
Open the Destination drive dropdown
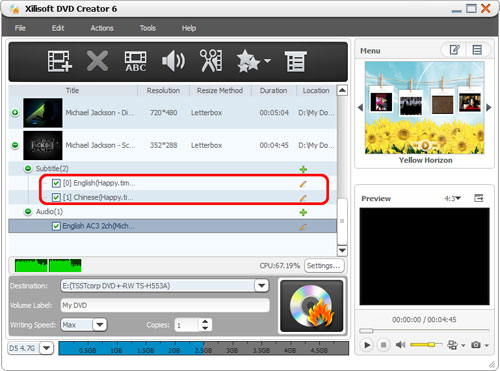(262, 286)
